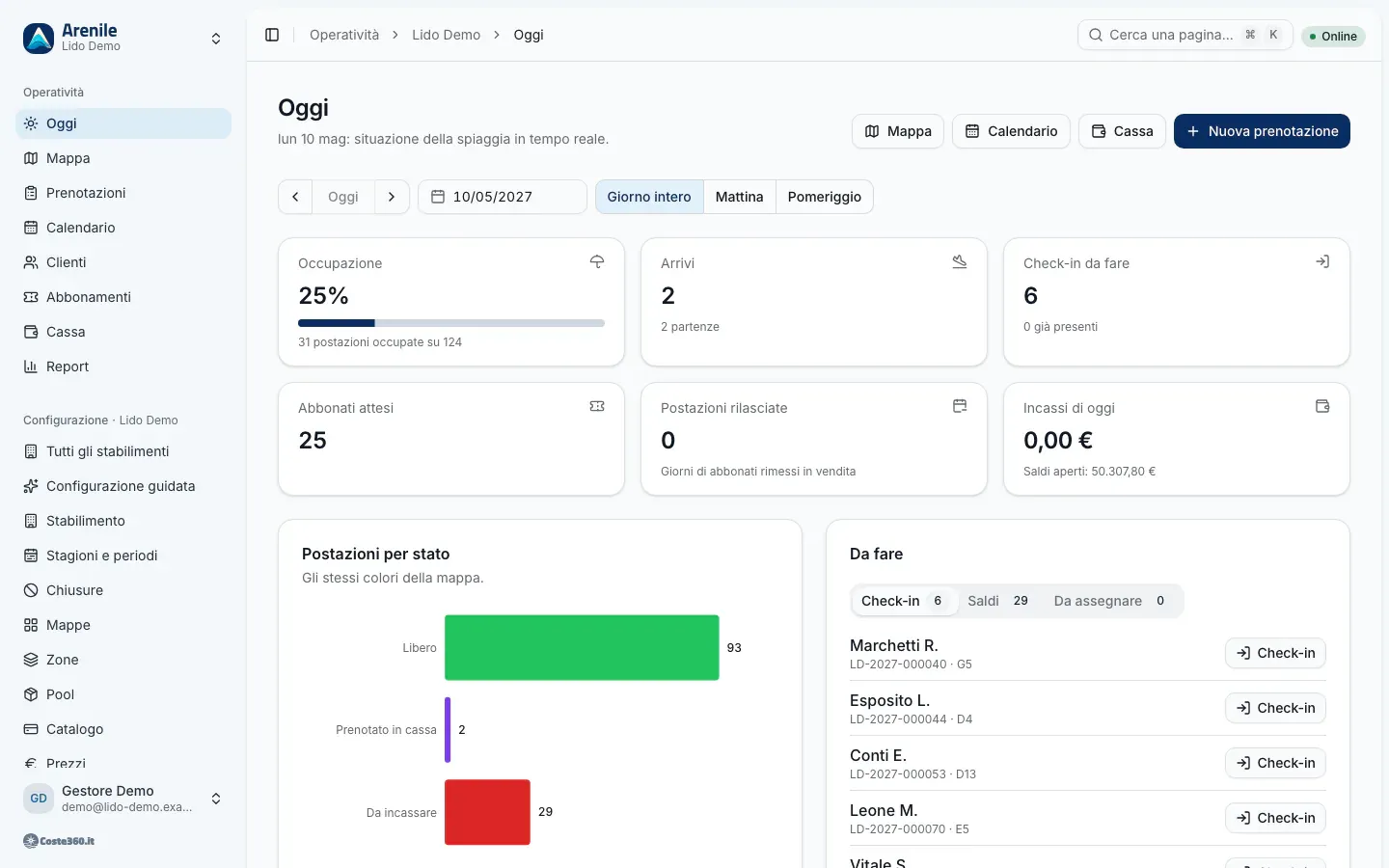Check in Esposito L.
Screen dimensions: 1389x868
pyautogui.click(x=1275, y=708)
